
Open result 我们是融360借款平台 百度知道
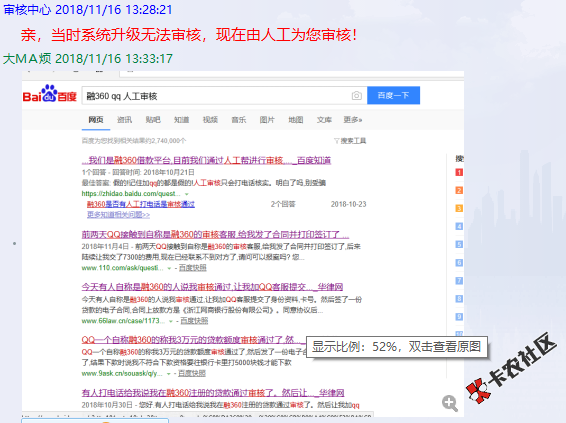[206, 160]
